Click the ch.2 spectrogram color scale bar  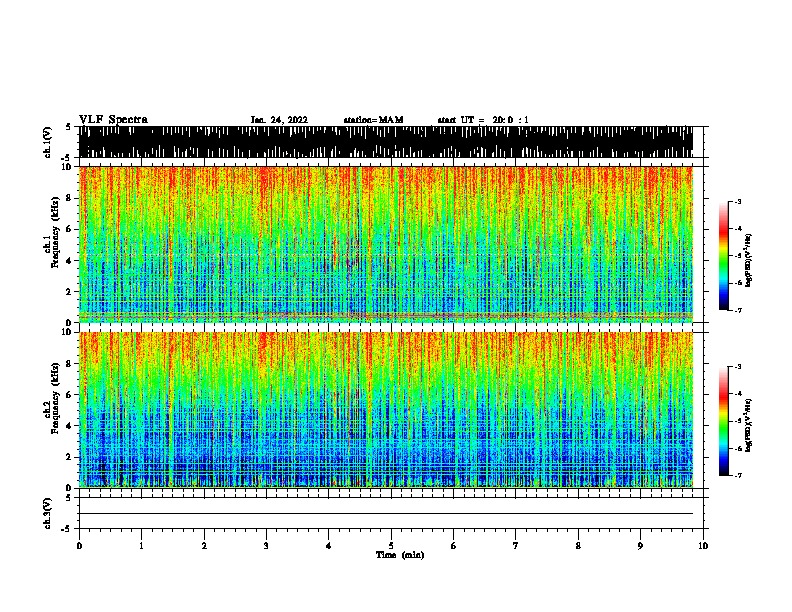tap(724, 421)
